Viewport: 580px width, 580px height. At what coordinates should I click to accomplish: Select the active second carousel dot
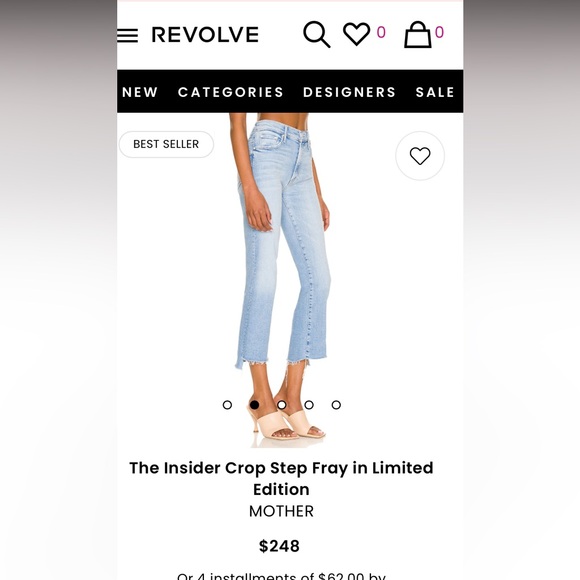point(254,405)
